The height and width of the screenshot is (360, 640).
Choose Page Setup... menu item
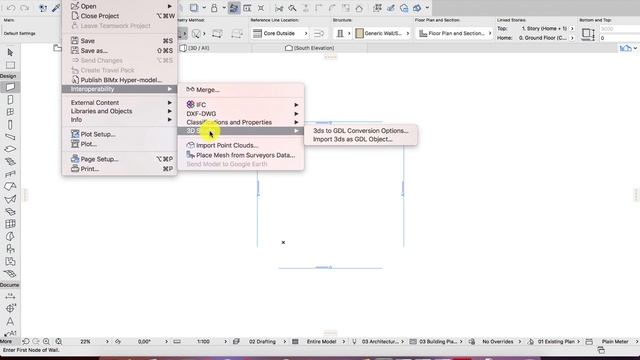(119, 159)
